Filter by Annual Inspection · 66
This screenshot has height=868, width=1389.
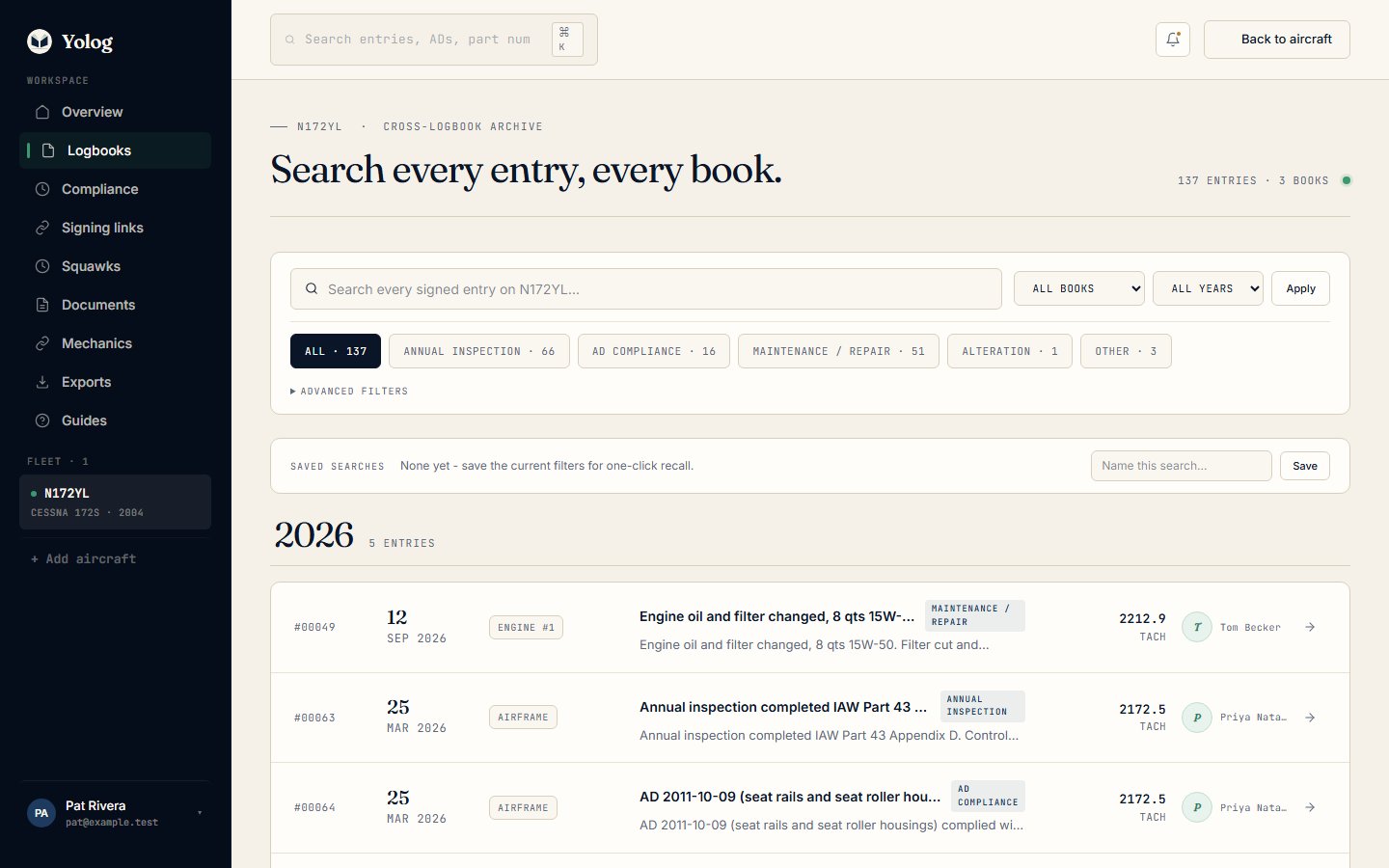[x=479, y=351]
